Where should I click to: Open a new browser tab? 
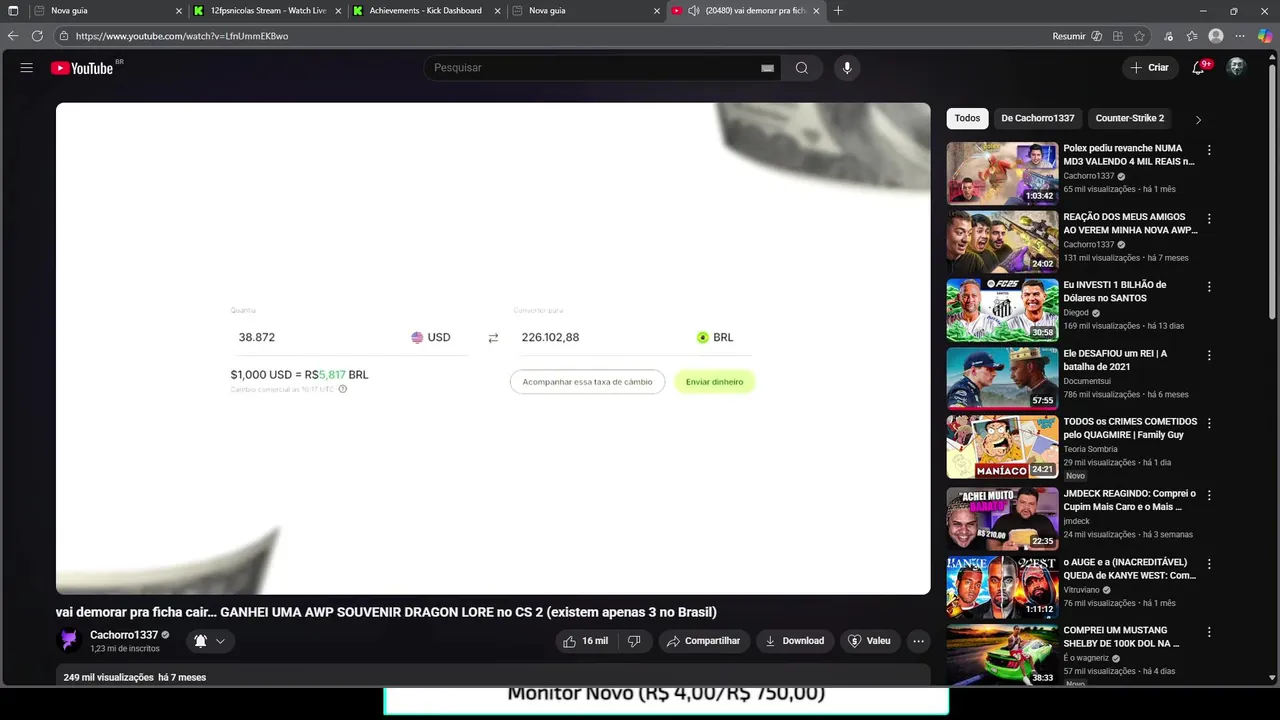pos(838,11)
